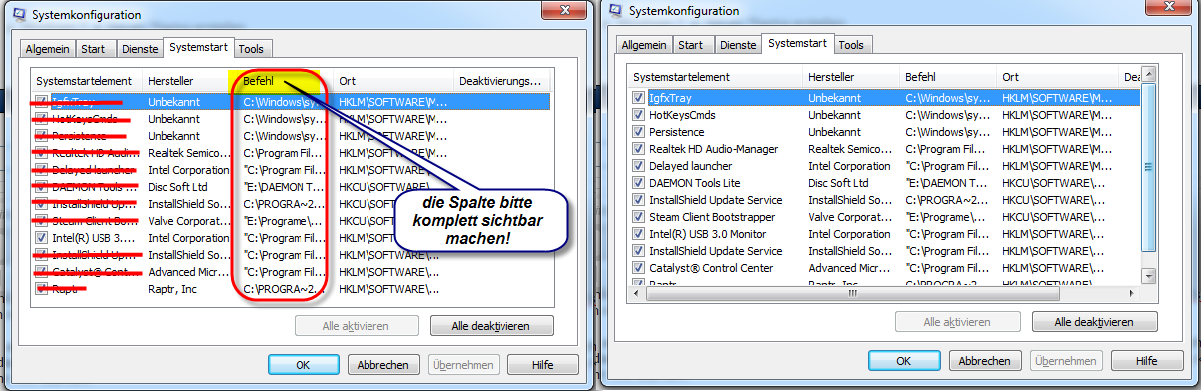Open Hilfe in right window
This screenshot has height=391, width=1202.
[1146, 361]
